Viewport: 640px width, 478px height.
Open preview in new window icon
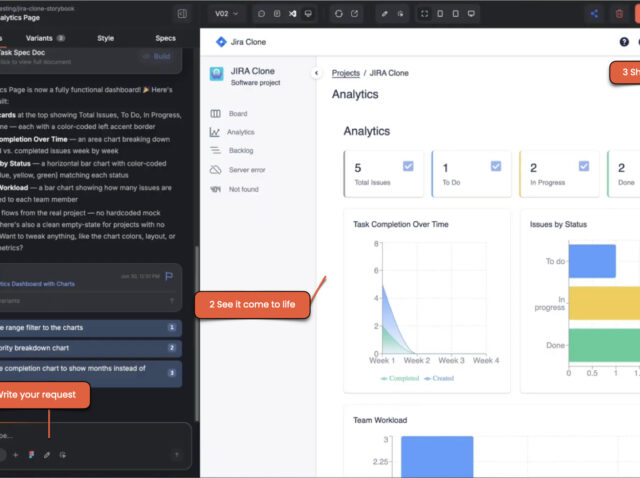(x=354, y=14)
